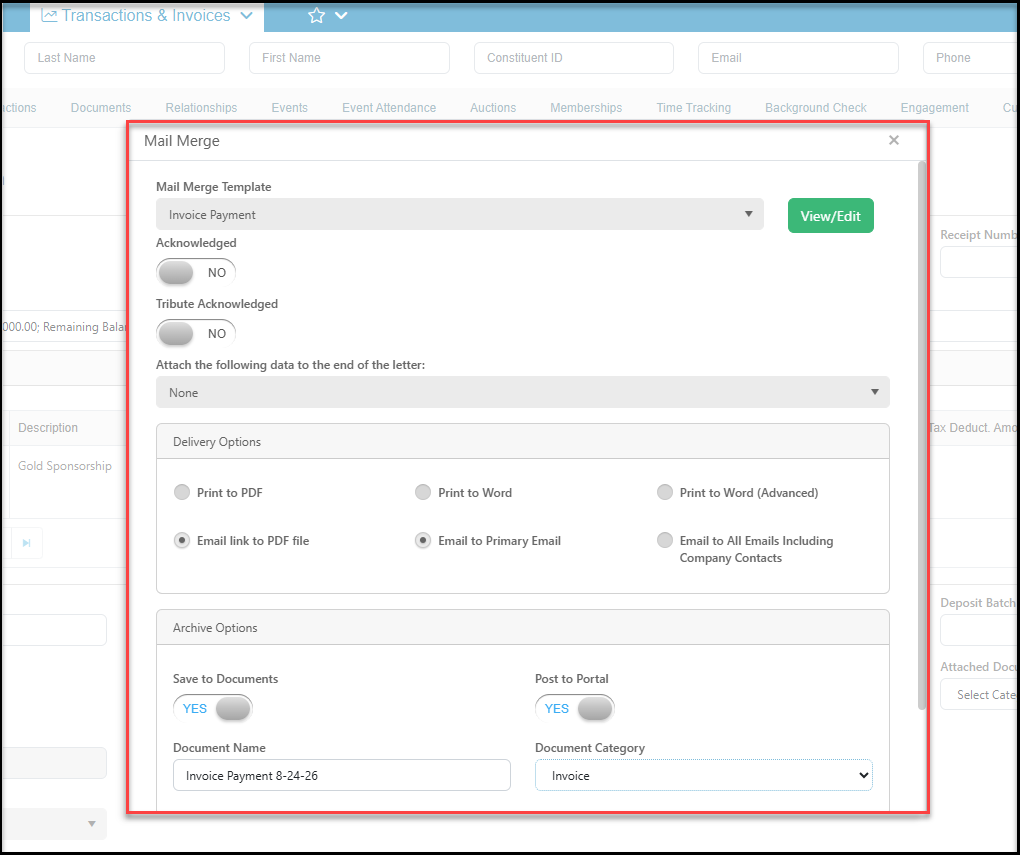
Task: Choose Email to Primary Email radio
Action: 423,540
